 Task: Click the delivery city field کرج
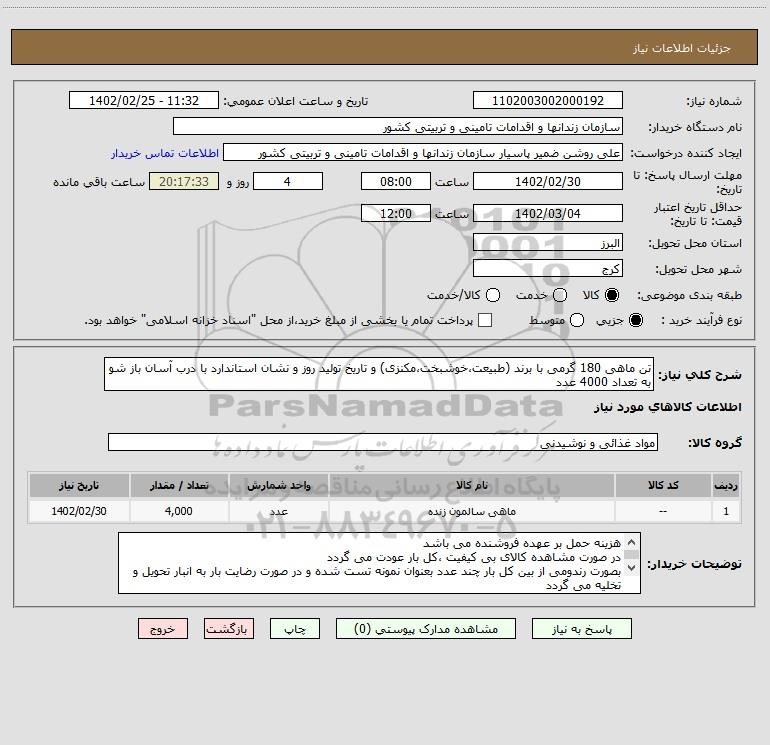pos(548,269)
